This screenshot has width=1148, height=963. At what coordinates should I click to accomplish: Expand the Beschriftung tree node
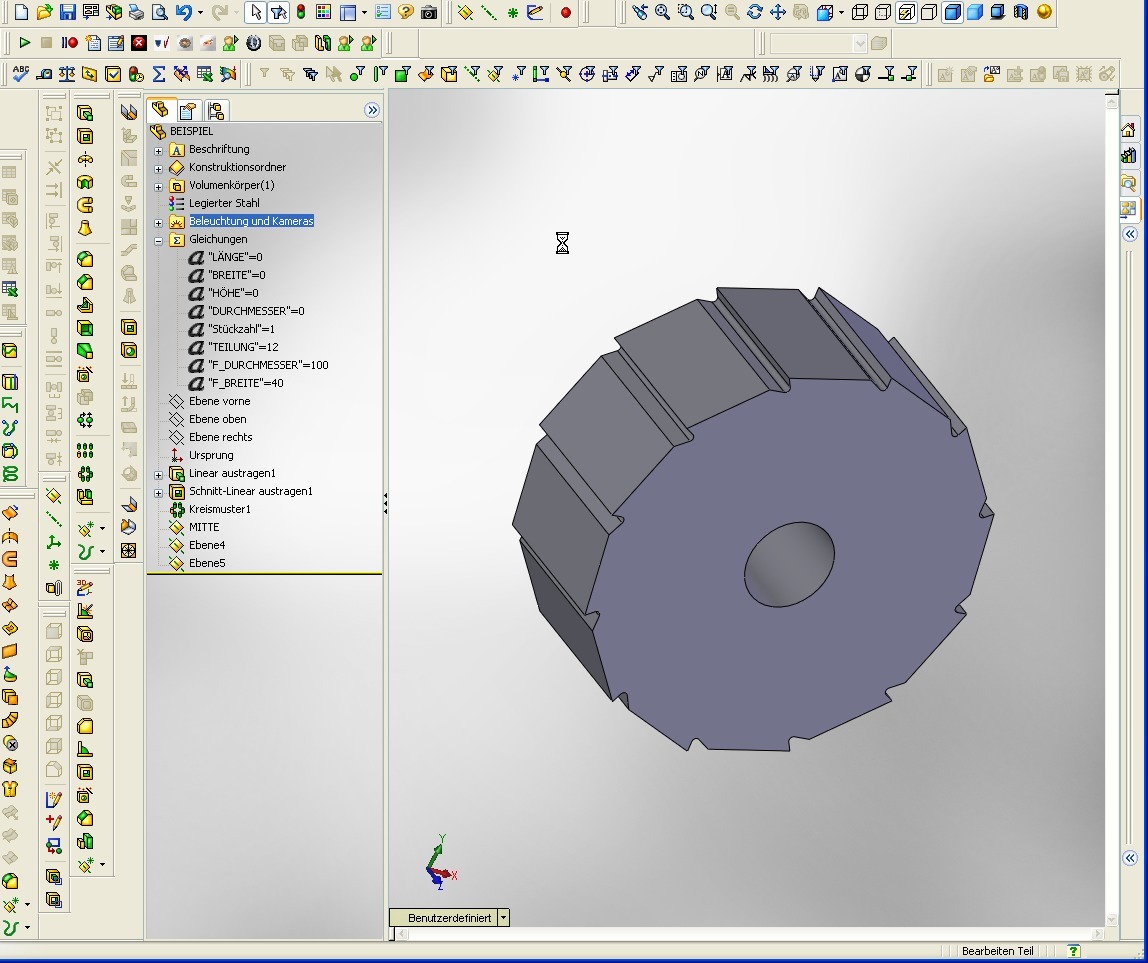click(x=158, y=150)
